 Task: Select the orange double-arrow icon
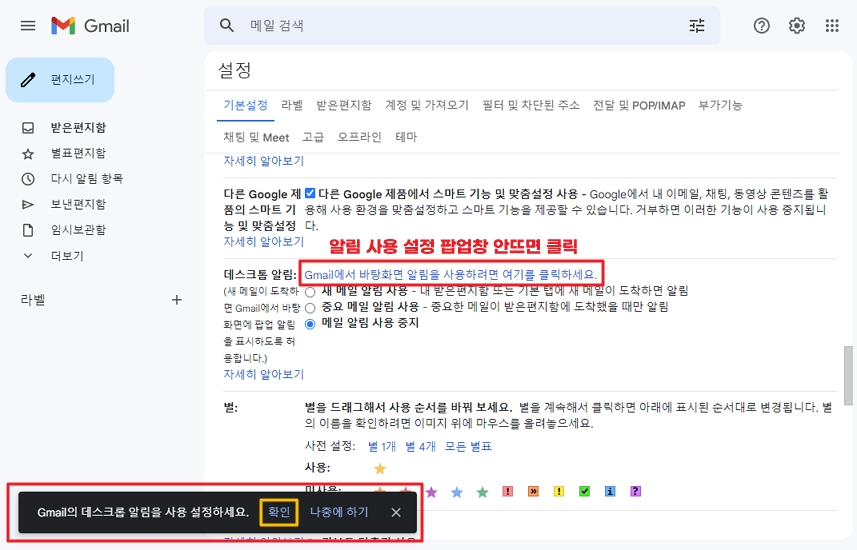coord(533,492)
